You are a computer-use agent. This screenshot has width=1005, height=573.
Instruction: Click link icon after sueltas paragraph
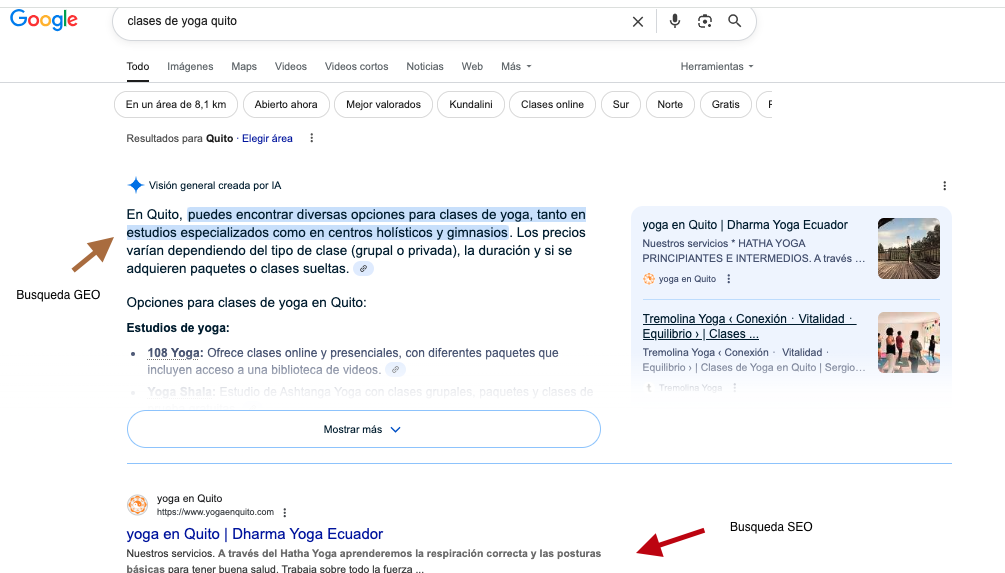[x=363, y=269]
